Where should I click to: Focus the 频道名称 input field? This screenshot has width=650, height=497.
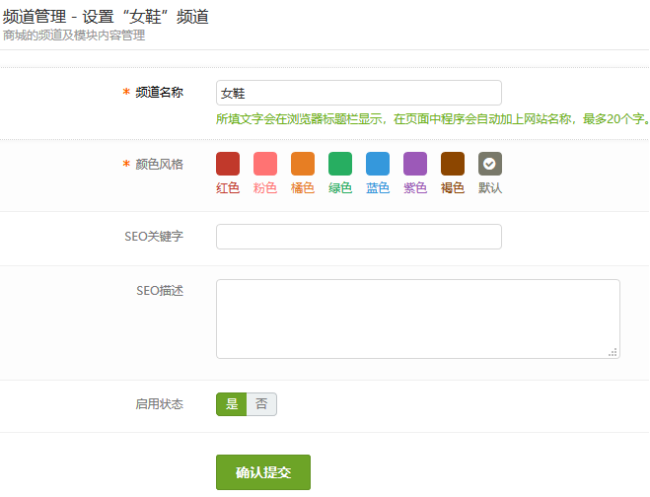click(359, 93)
